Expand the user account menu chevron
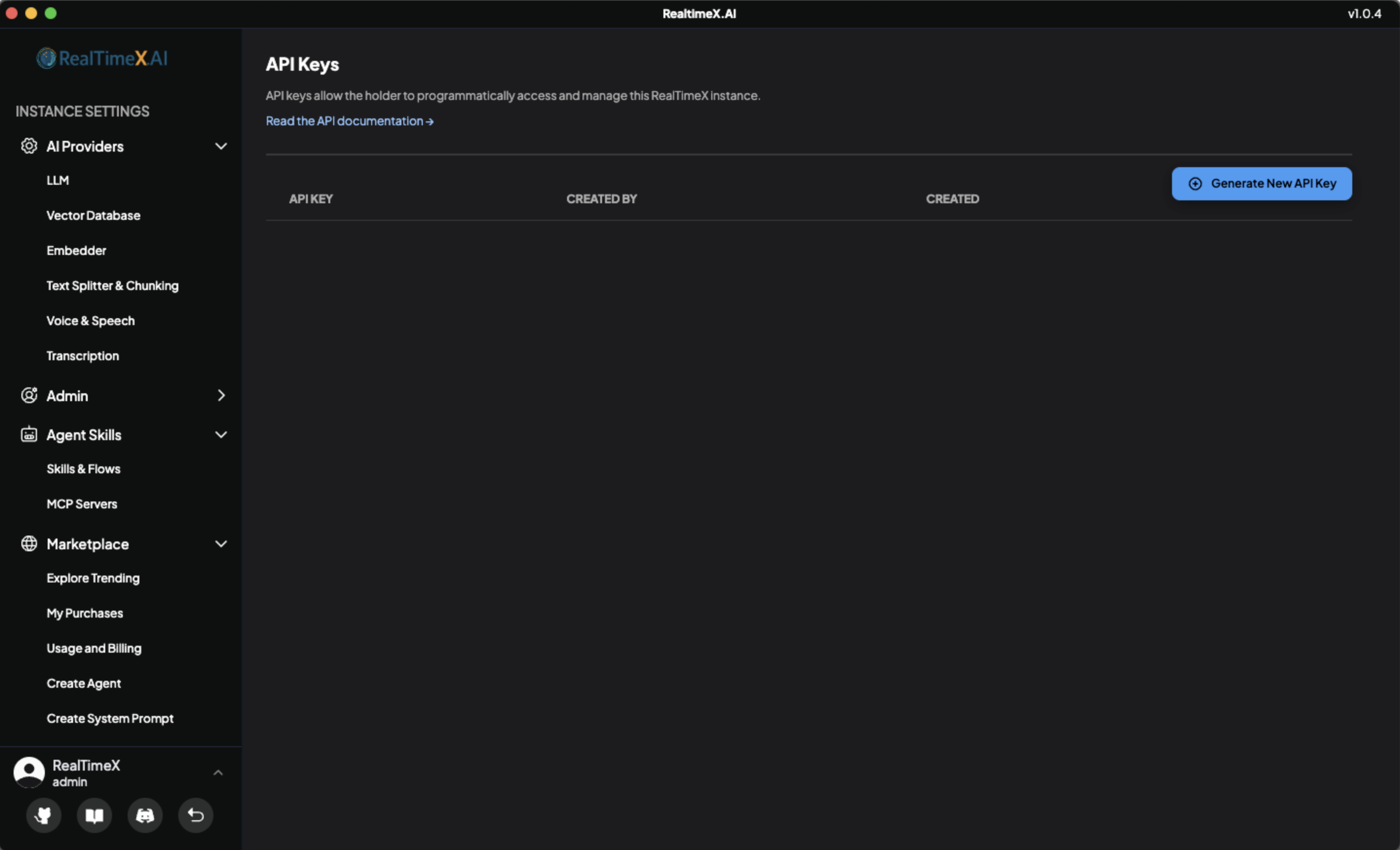The height and width of the screenshot is (850, 1400). coord(218,773)
